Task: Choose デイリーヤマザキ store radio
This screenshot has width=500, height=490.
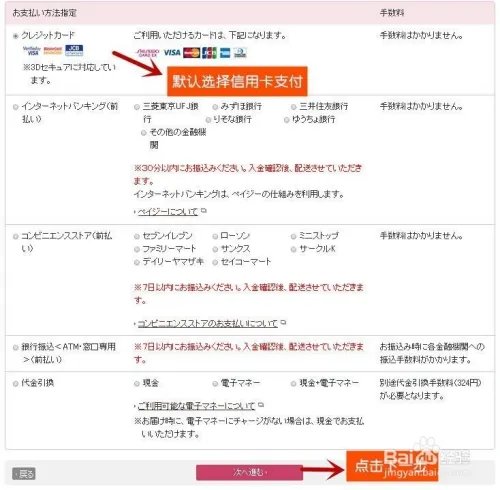Action: (x=137, y=262)
